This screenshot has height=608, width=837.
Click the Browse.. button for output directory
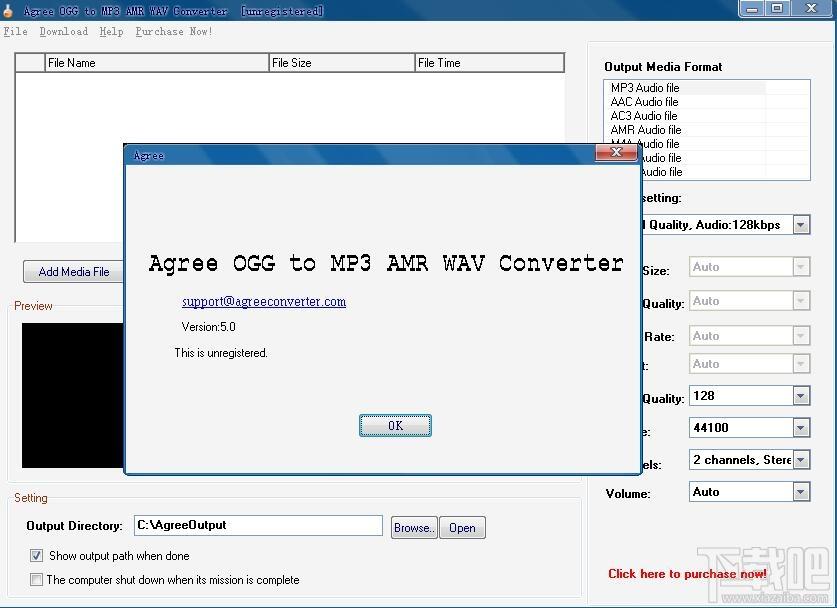coord(414,527)
